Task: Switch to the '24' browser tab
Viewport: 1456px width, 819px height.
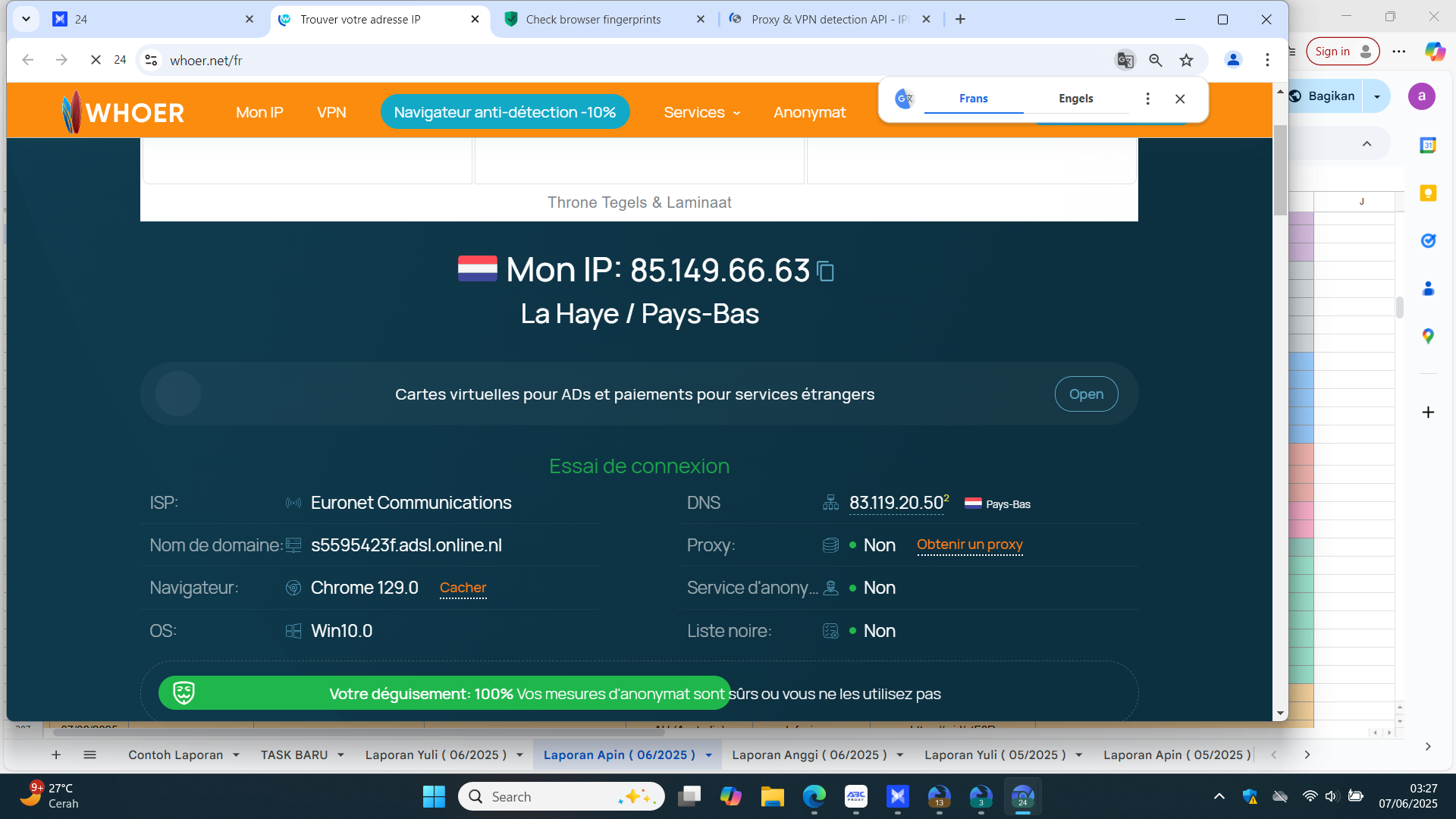Action: click(154, 20)
